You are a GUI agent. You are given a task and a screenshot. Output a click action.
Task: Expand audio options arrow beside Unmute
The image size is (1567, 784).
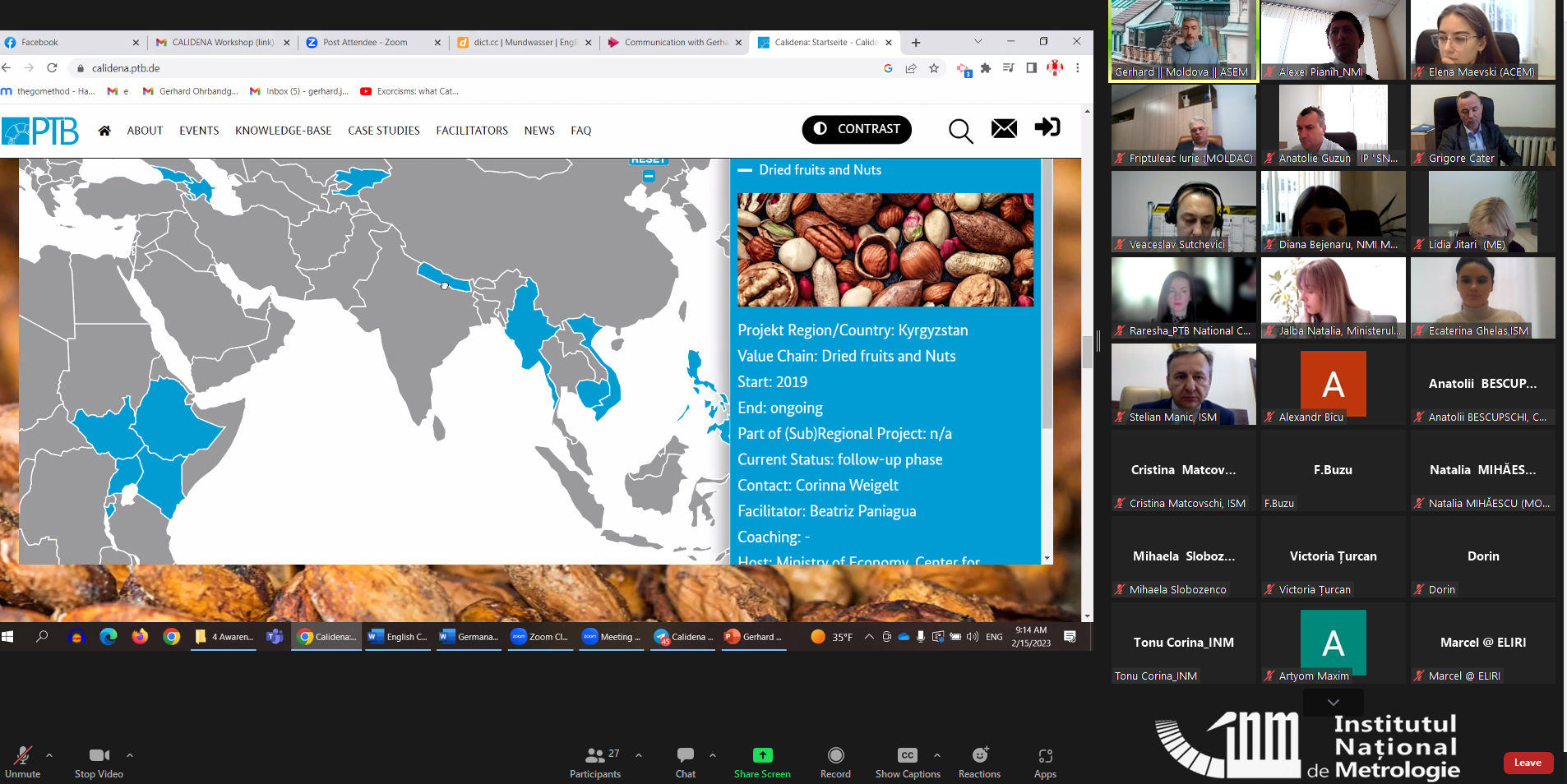pos(49,754)
